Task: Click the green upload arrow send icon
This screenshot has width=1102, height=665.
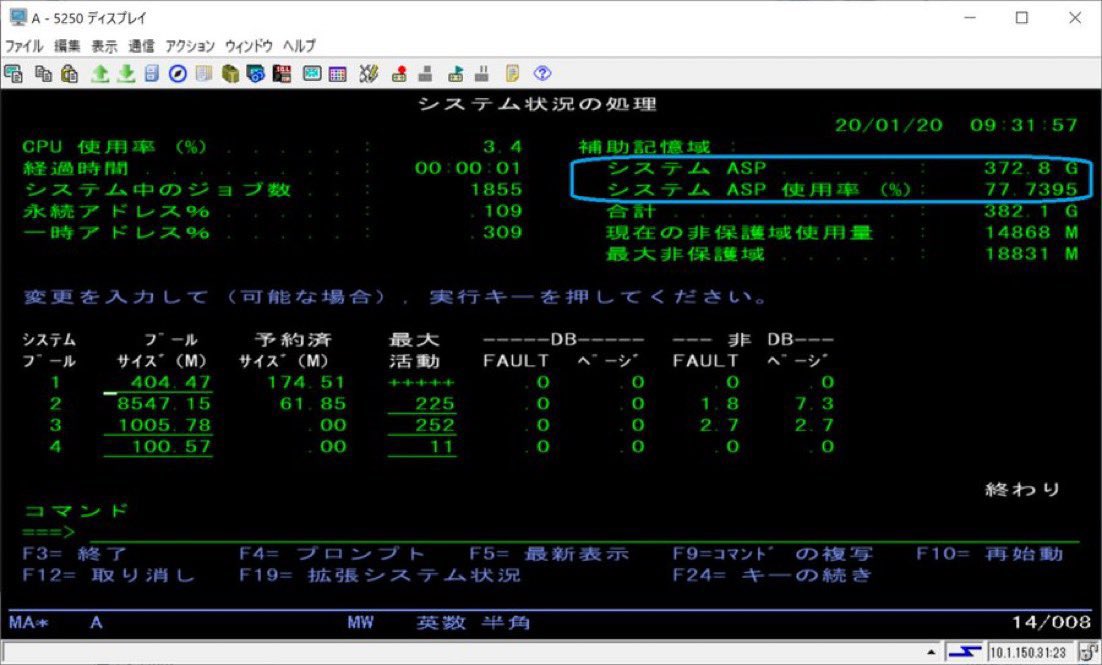Action: coord(101,73)
